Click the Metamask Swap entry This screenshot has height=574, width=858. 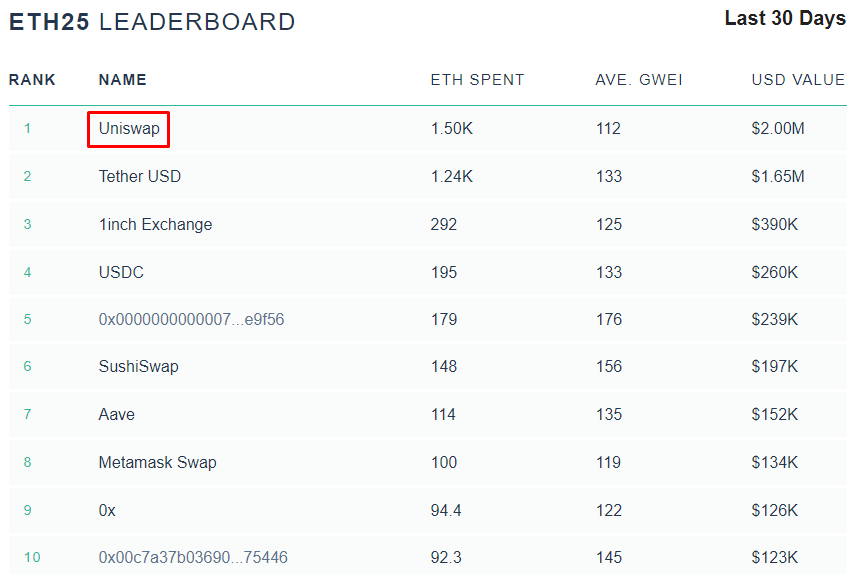(157, 463)
